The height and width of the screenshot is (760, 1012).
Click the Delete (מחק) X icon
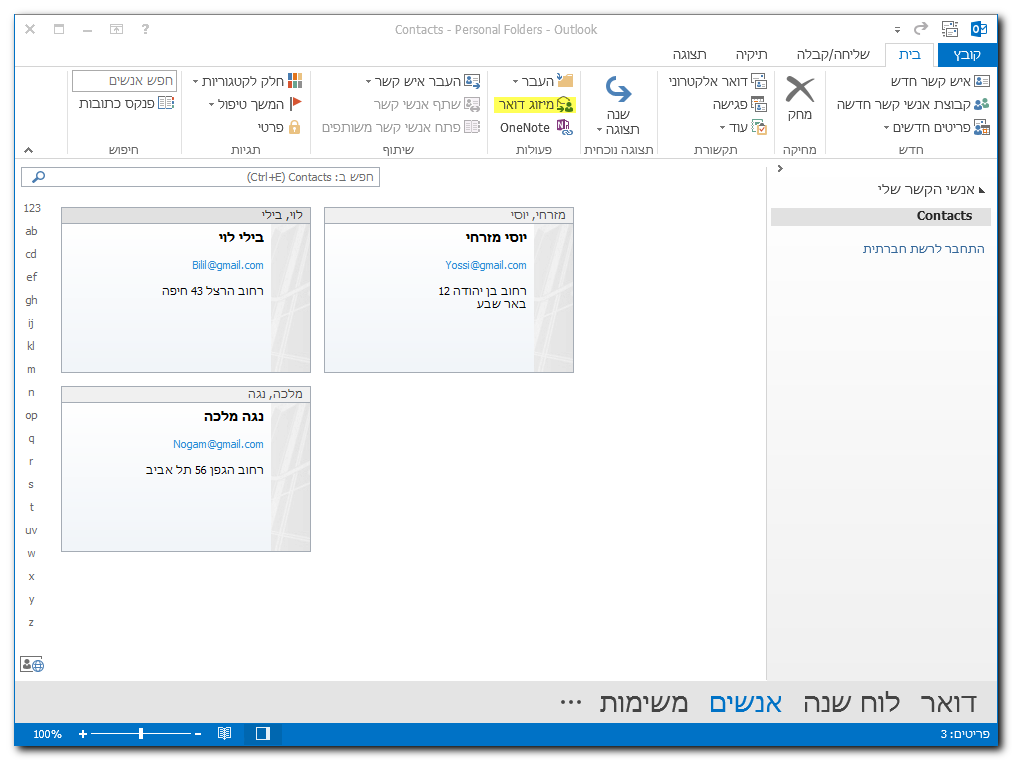(x=800, y=90)
